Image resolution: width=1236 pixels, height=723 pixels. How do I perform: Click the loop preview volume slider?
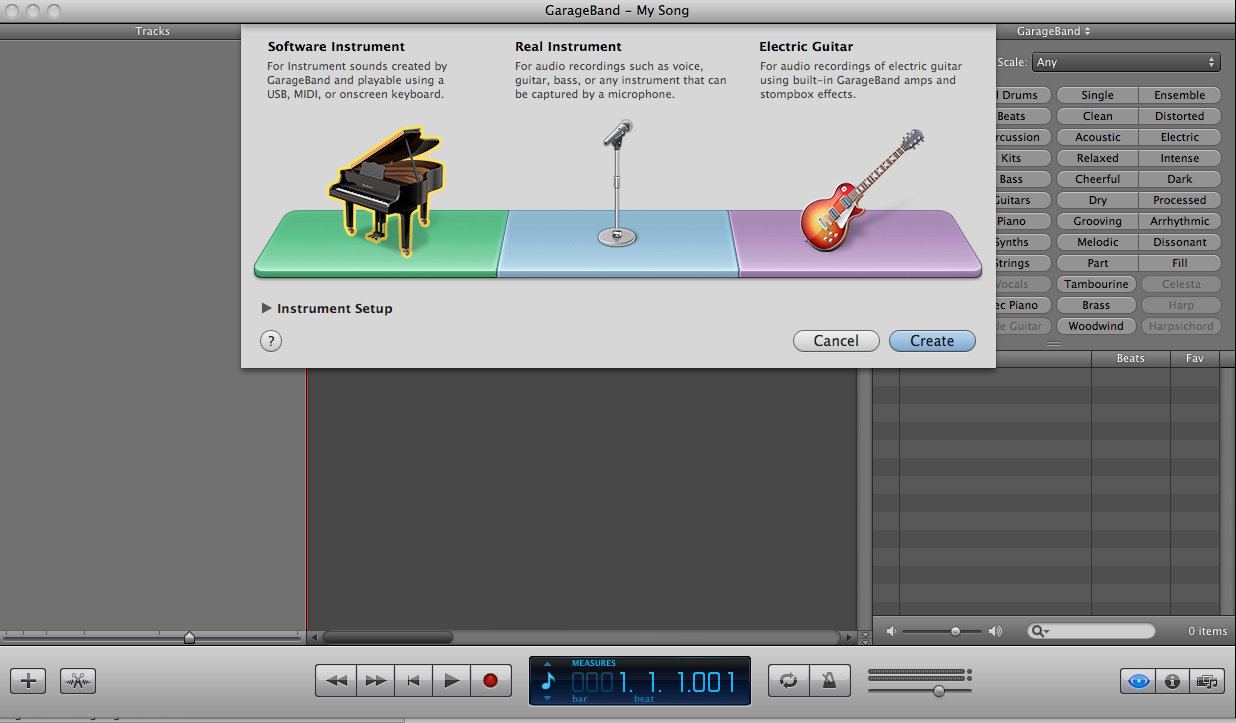coord(943,631)
